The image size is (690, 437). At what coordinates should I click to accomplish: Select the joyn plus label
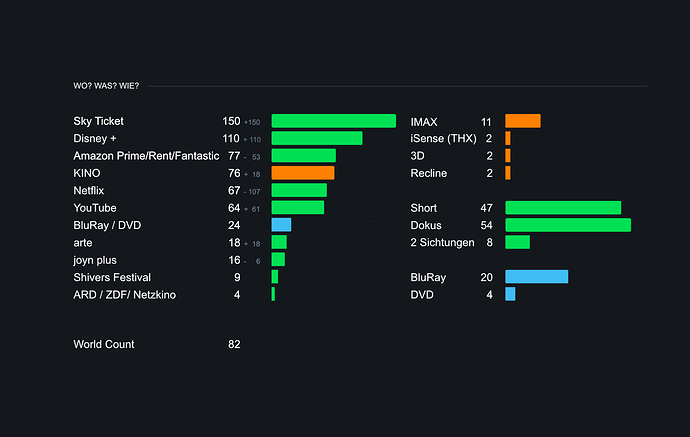tap(95, 260)
